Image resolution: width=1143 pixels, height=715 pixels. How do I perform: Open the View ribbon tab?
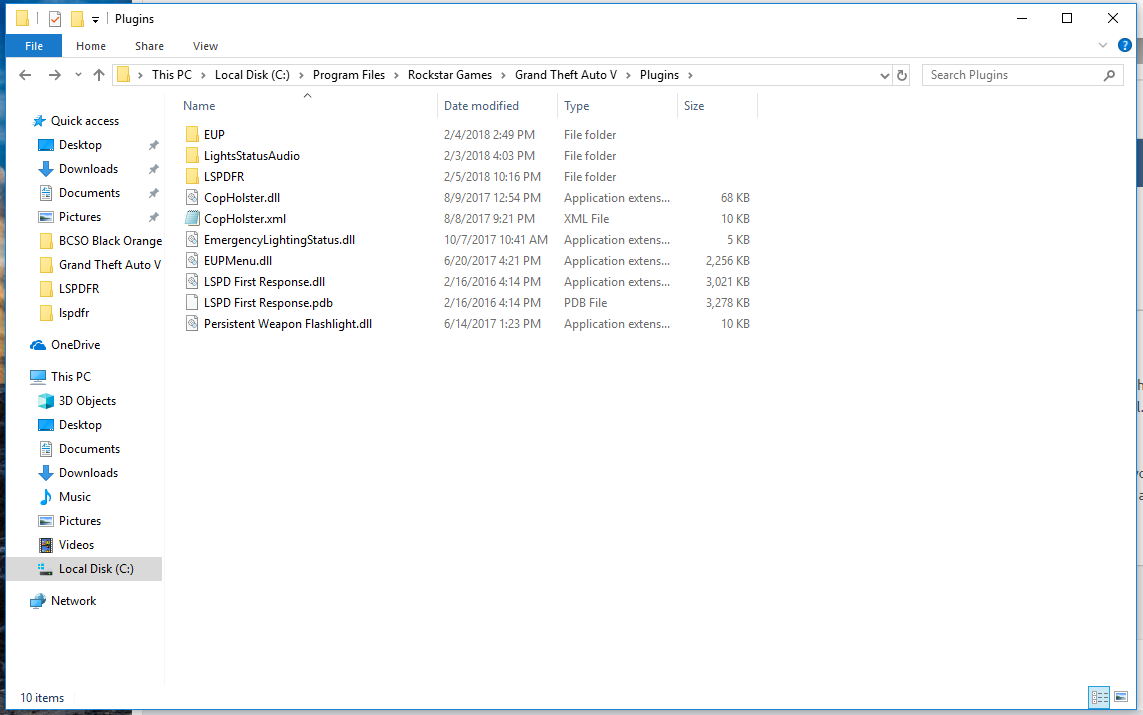206,46
